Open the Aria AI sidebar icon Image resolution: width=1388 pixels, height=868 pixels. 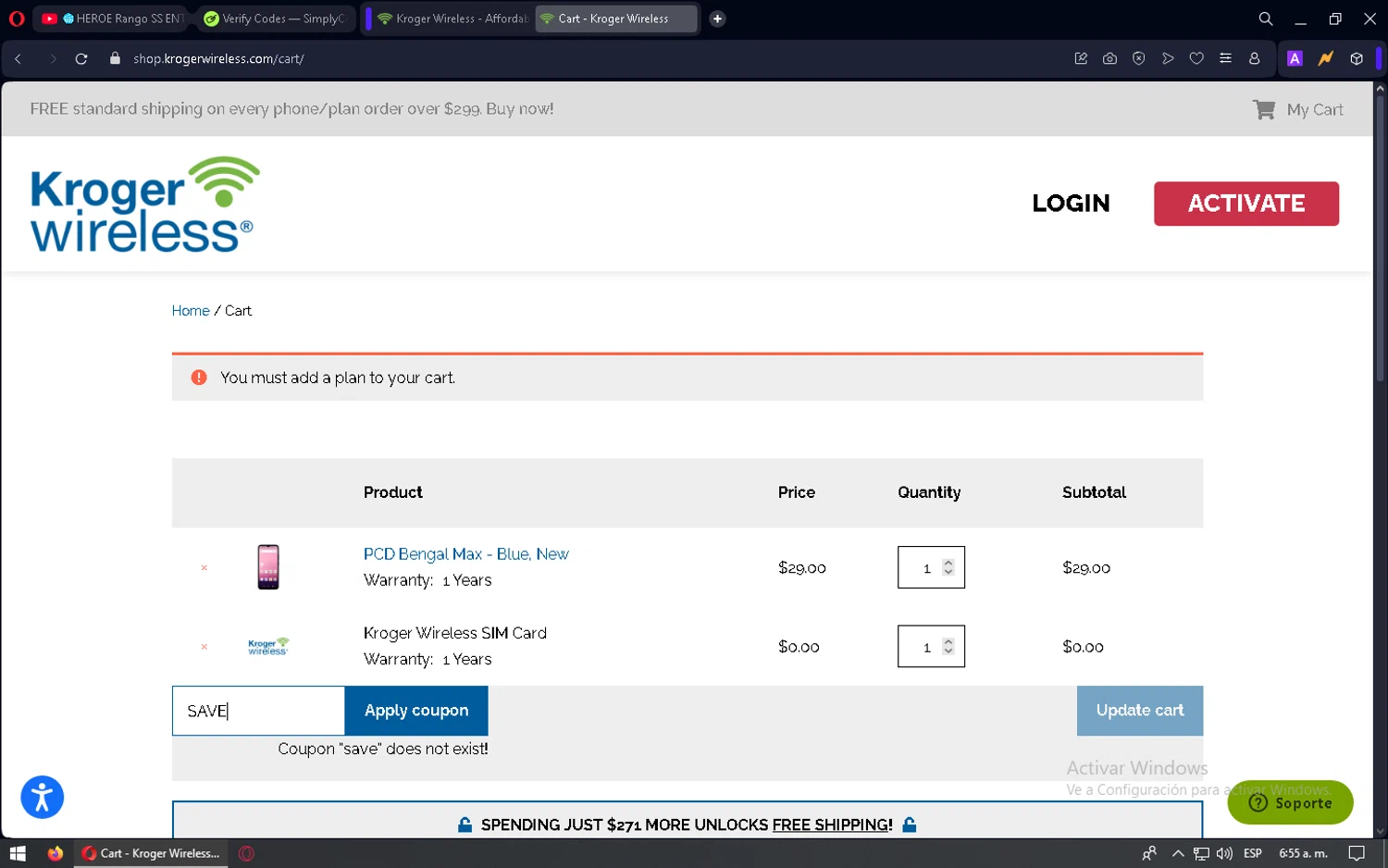coord(1295,58)
